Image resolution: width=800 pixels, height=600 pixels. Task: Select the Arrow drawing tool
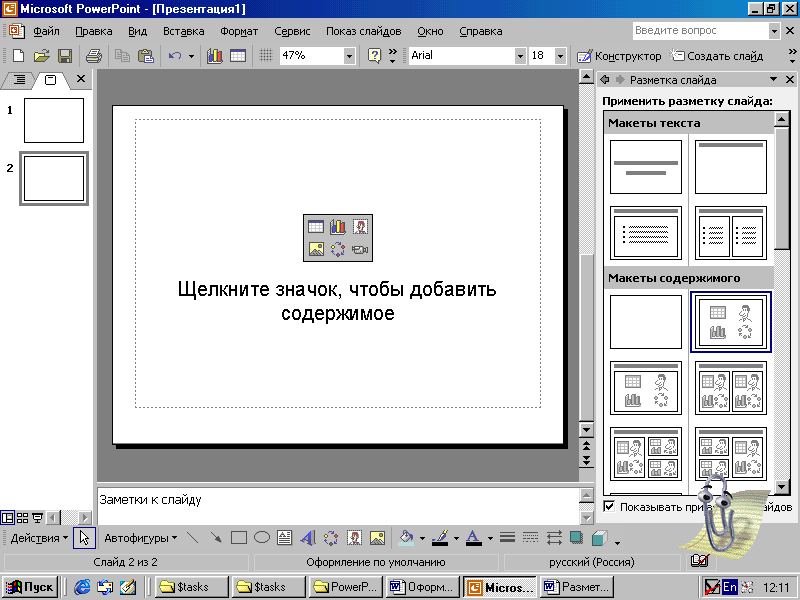tap(216, 537)
